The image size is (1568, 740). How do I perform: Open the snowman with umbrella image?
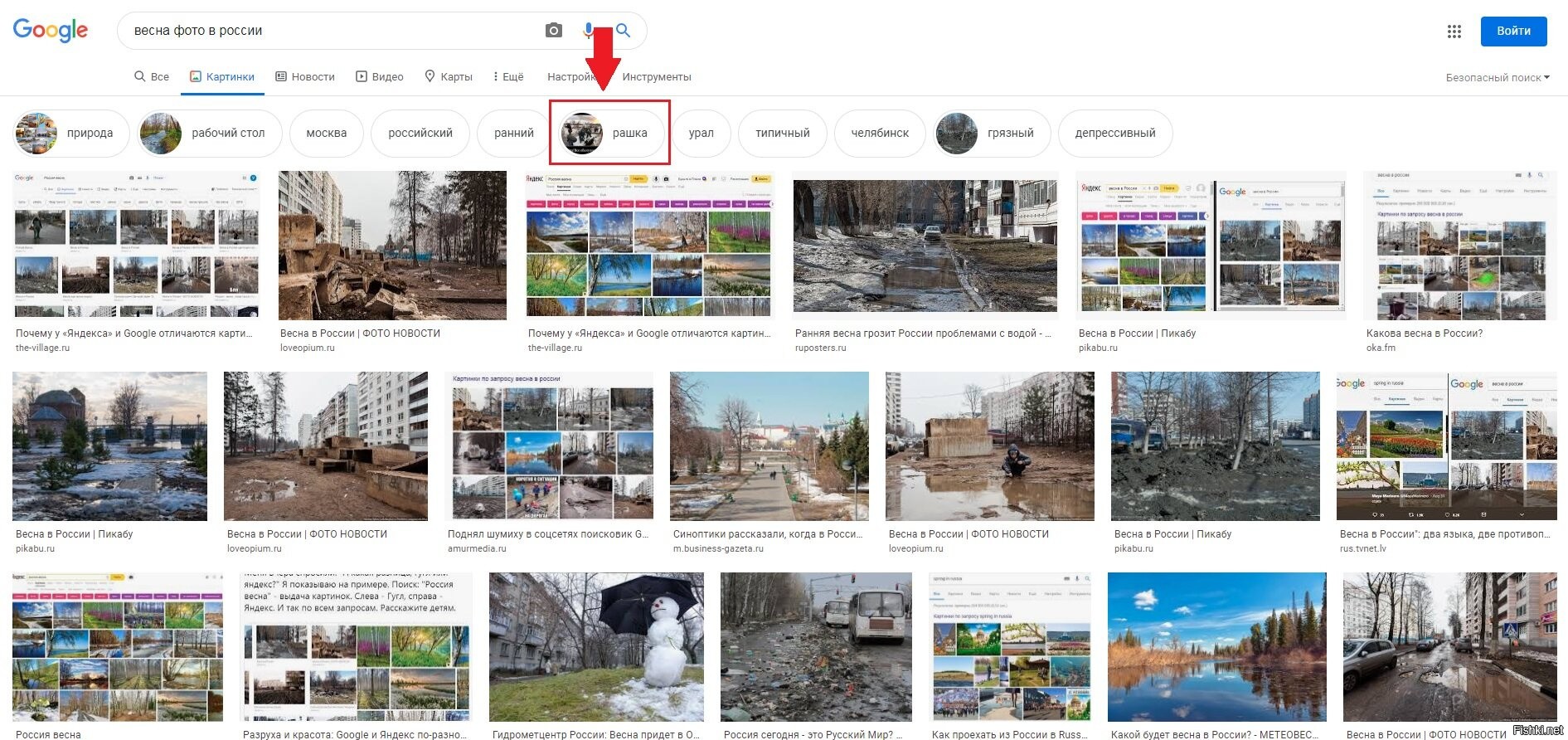596,647
